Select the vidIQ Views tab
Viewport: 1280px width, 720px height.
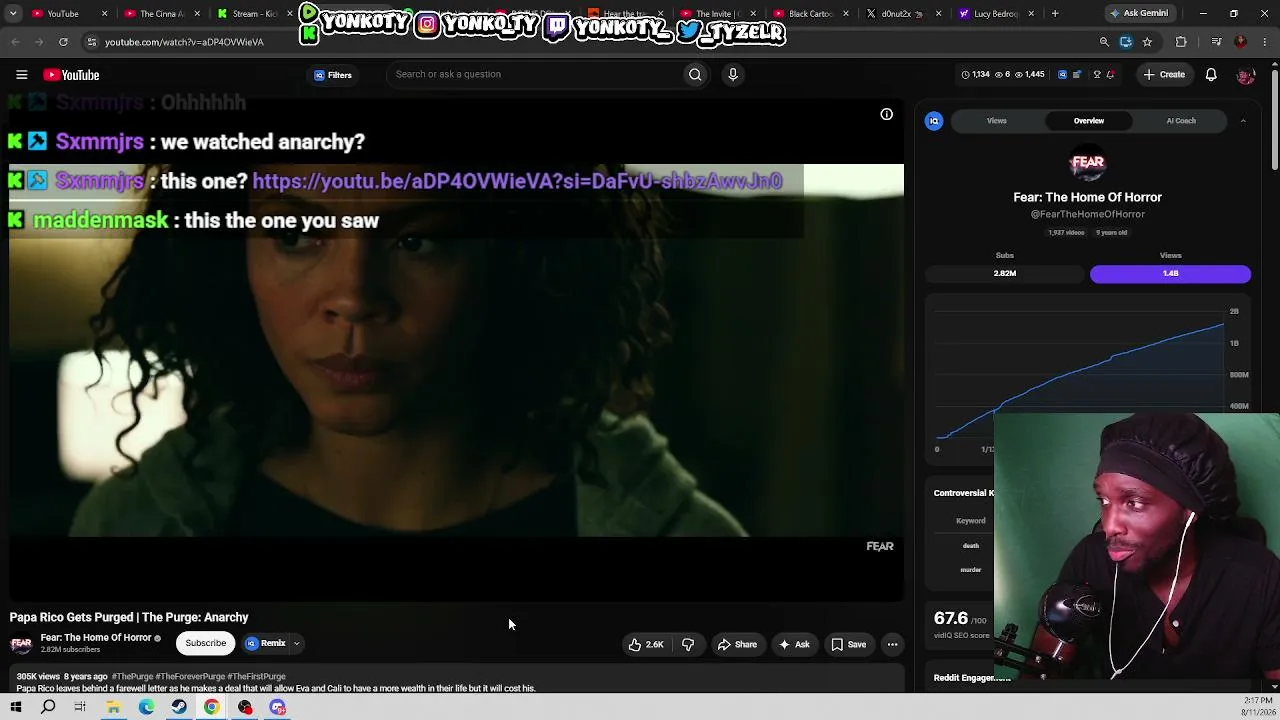(997, 121)
